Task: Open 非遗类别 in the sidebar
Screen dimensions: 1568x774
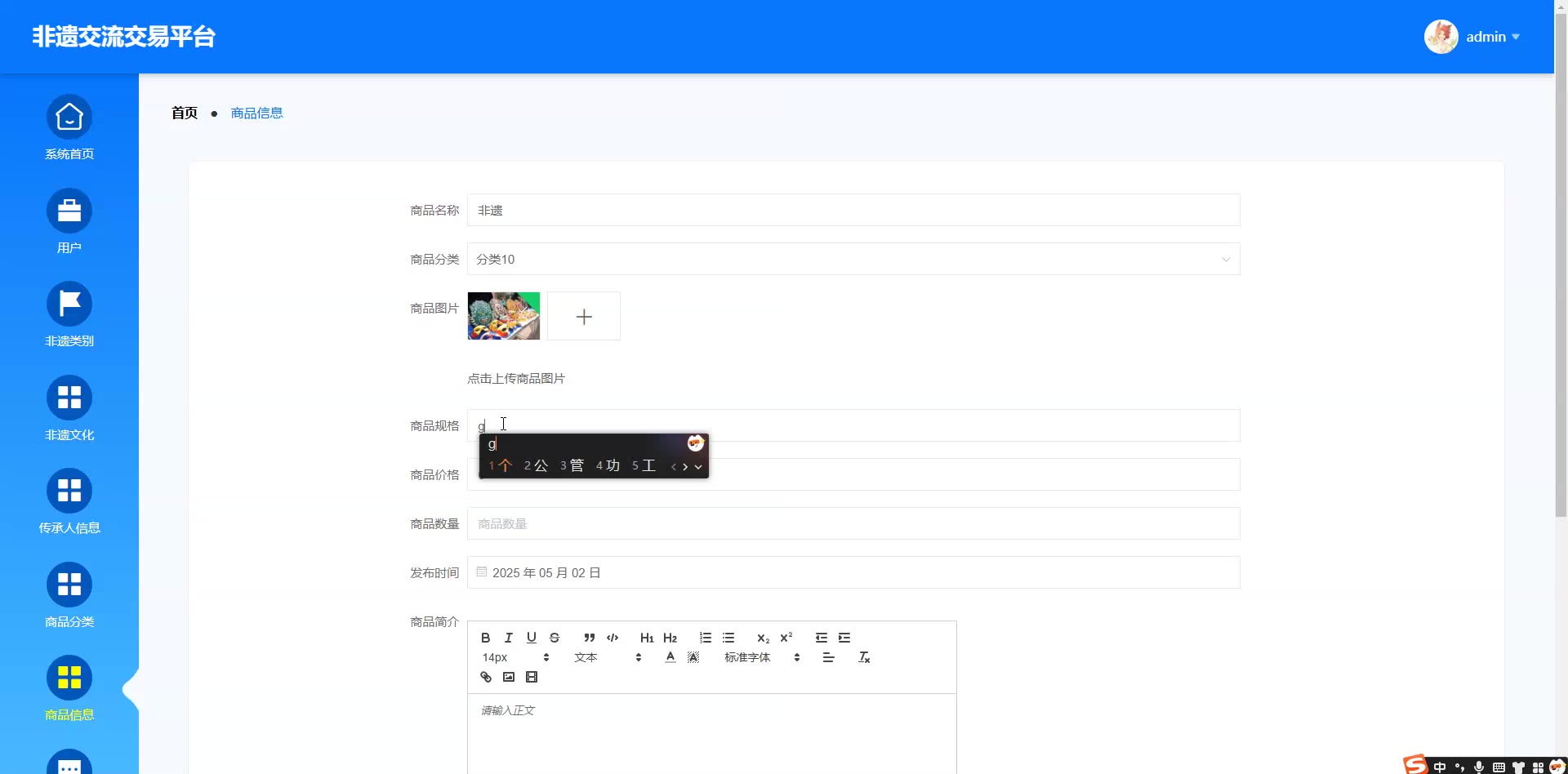Action: 69,315
